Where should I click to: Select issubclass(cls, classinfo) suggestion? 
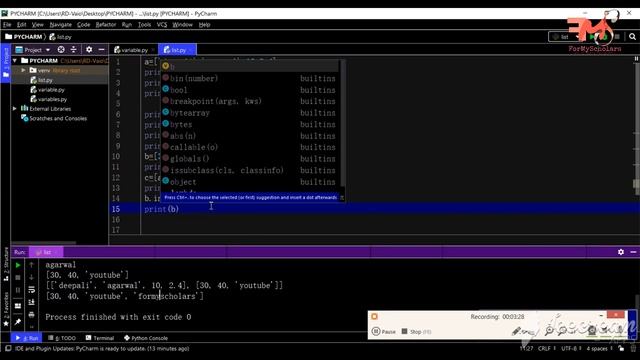250,170
